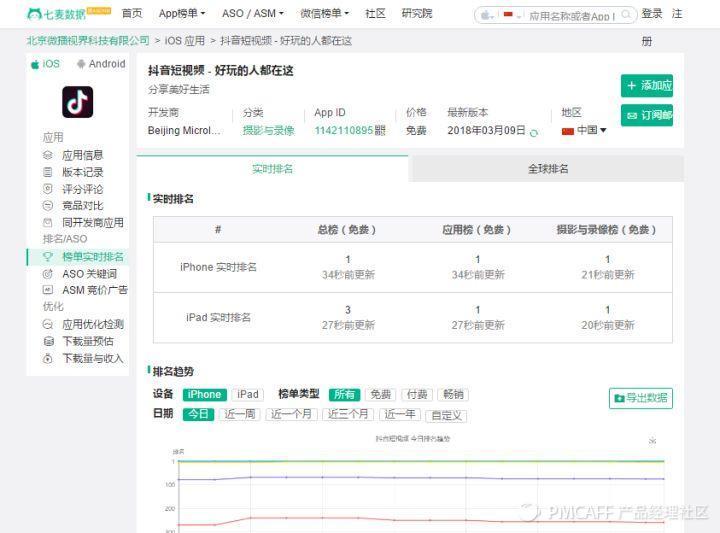
Task: Click the Qimai Data logo
Action: 69,14
